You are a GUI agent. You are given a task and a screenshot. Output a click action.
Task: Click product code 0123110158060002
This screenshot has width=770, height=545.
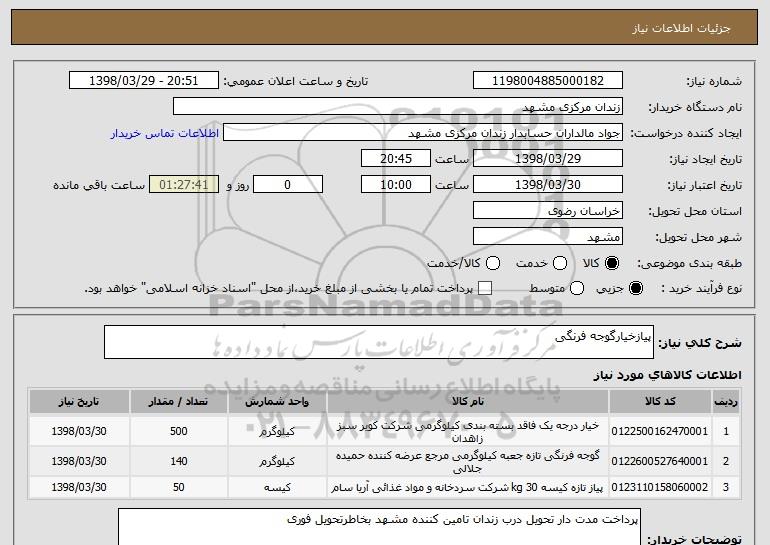click(660, 488)
